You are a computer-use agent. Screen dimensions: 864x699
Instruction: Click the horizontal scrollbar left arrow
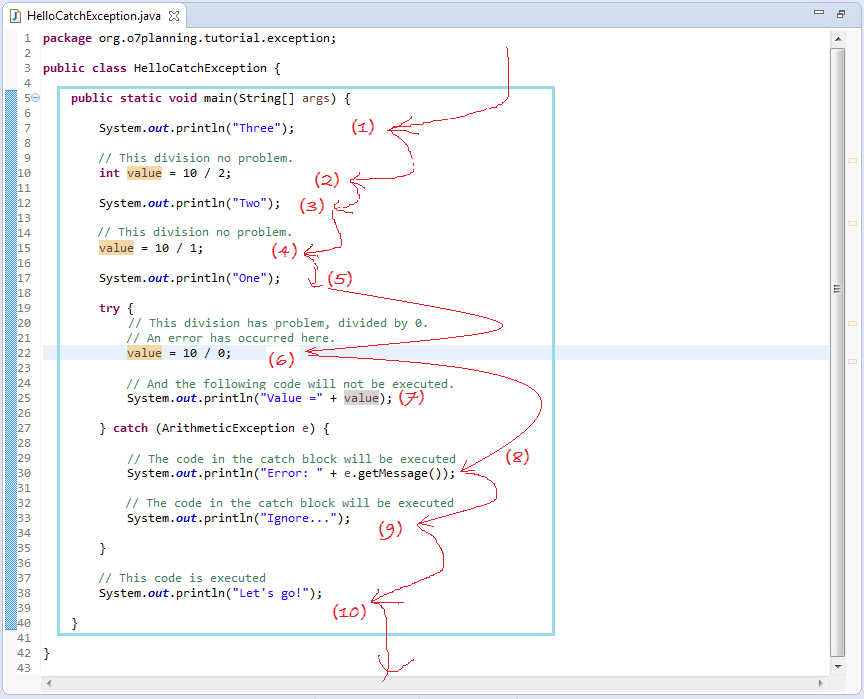tap(49, 684)
